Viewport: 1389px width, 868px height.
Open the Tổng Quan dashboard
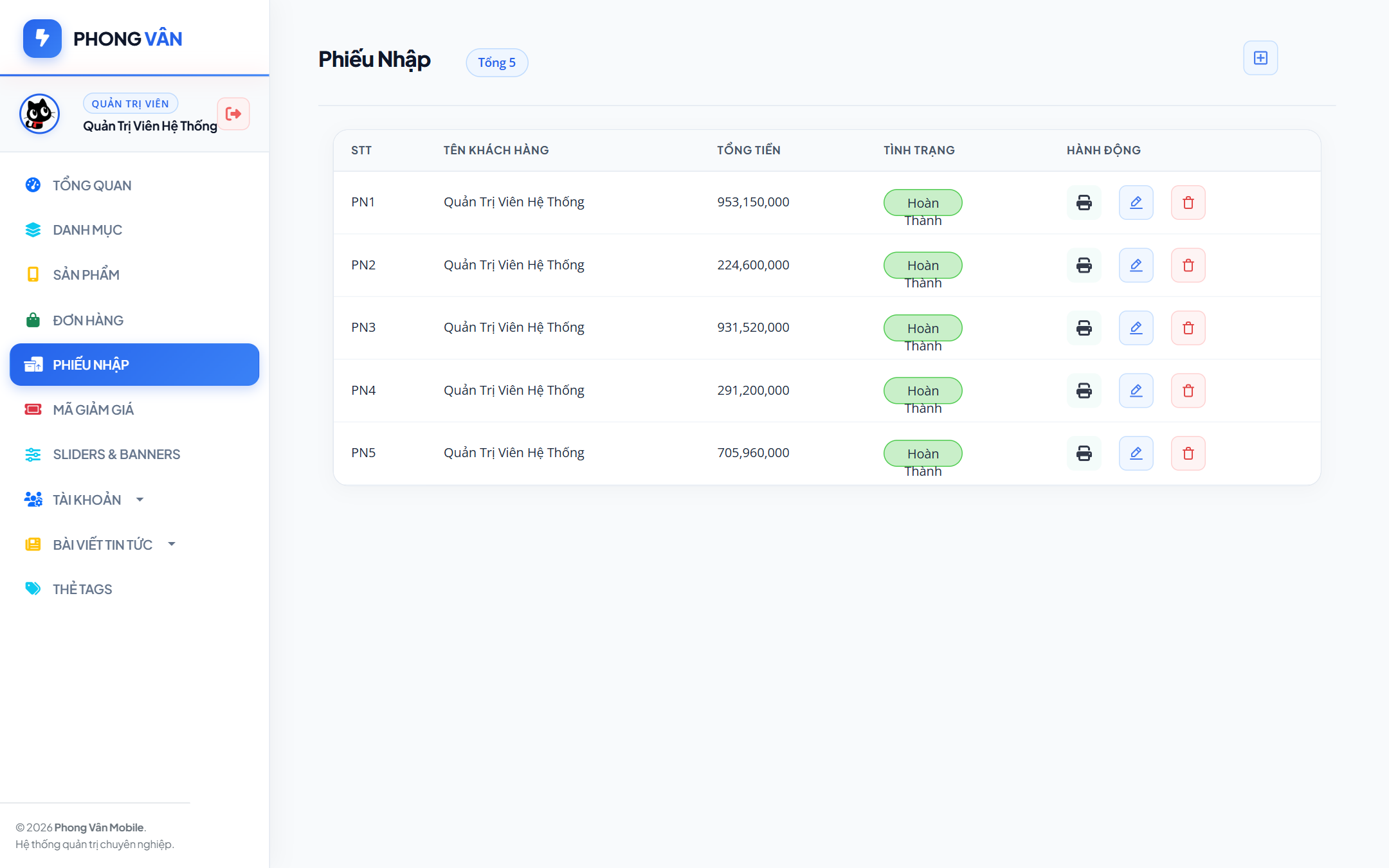134,185
